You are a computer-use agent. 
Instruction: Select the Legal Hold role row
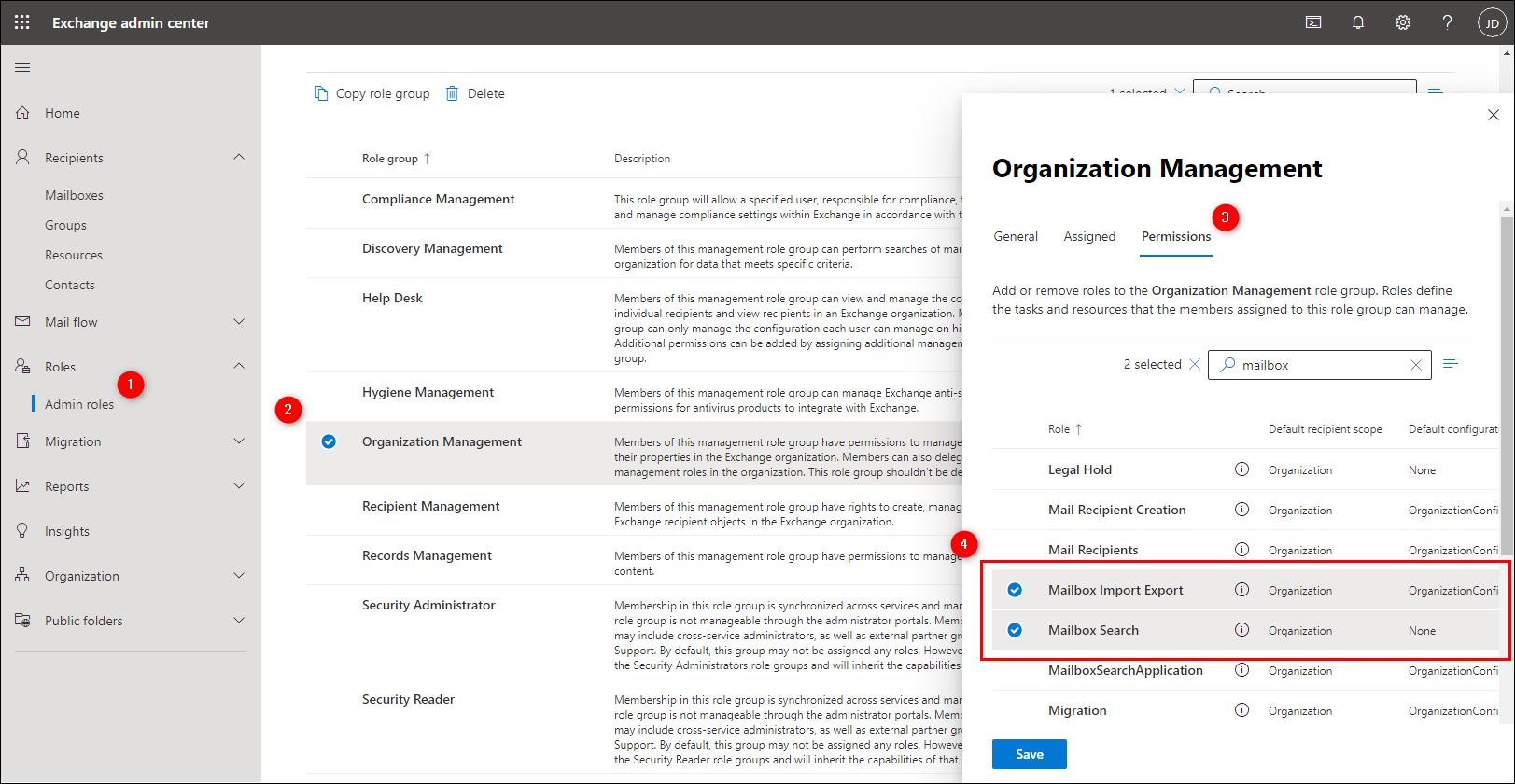[x=1245, y=469]
